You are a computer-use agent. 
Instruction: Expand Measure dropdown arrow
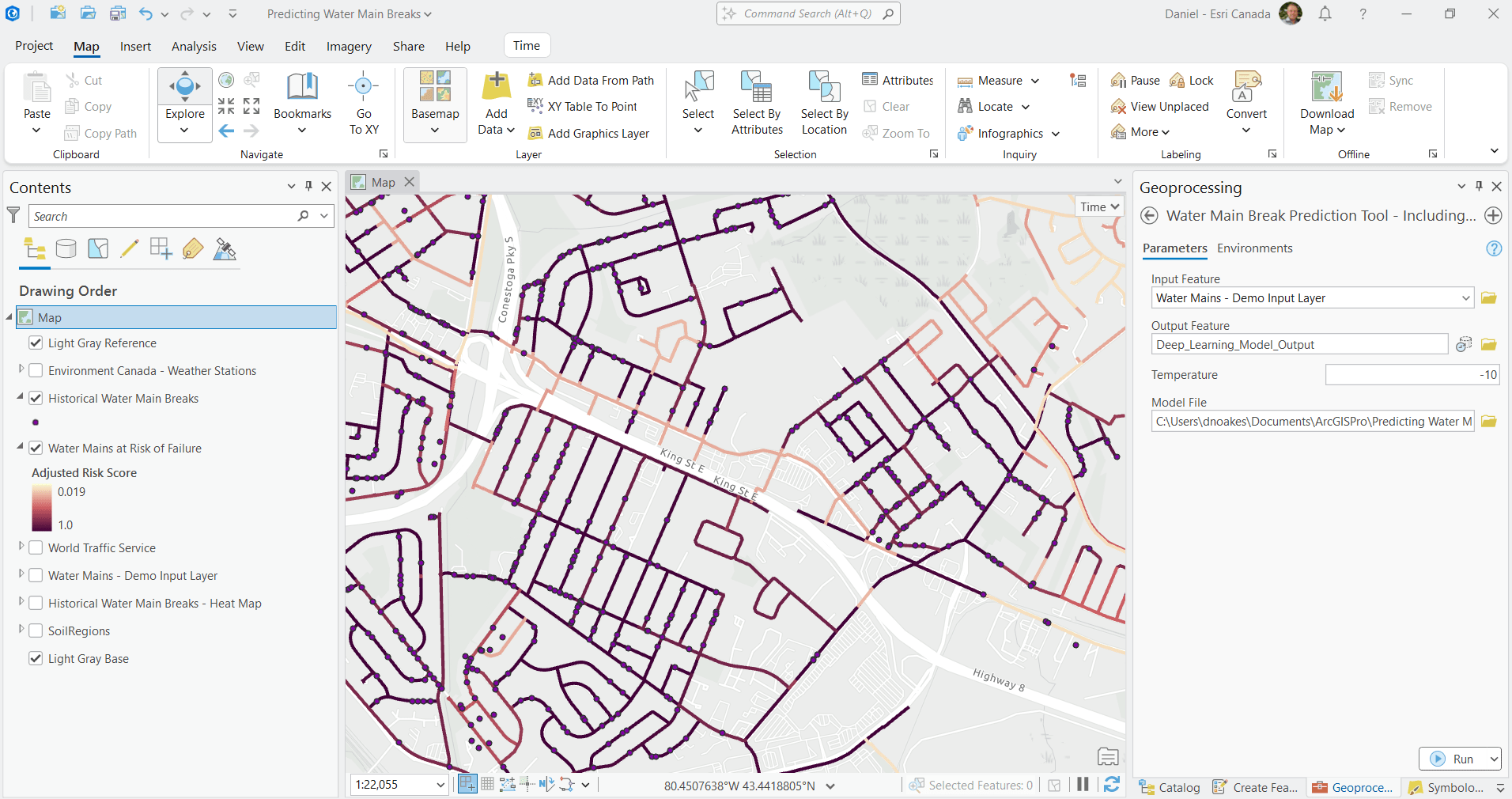1035,81
